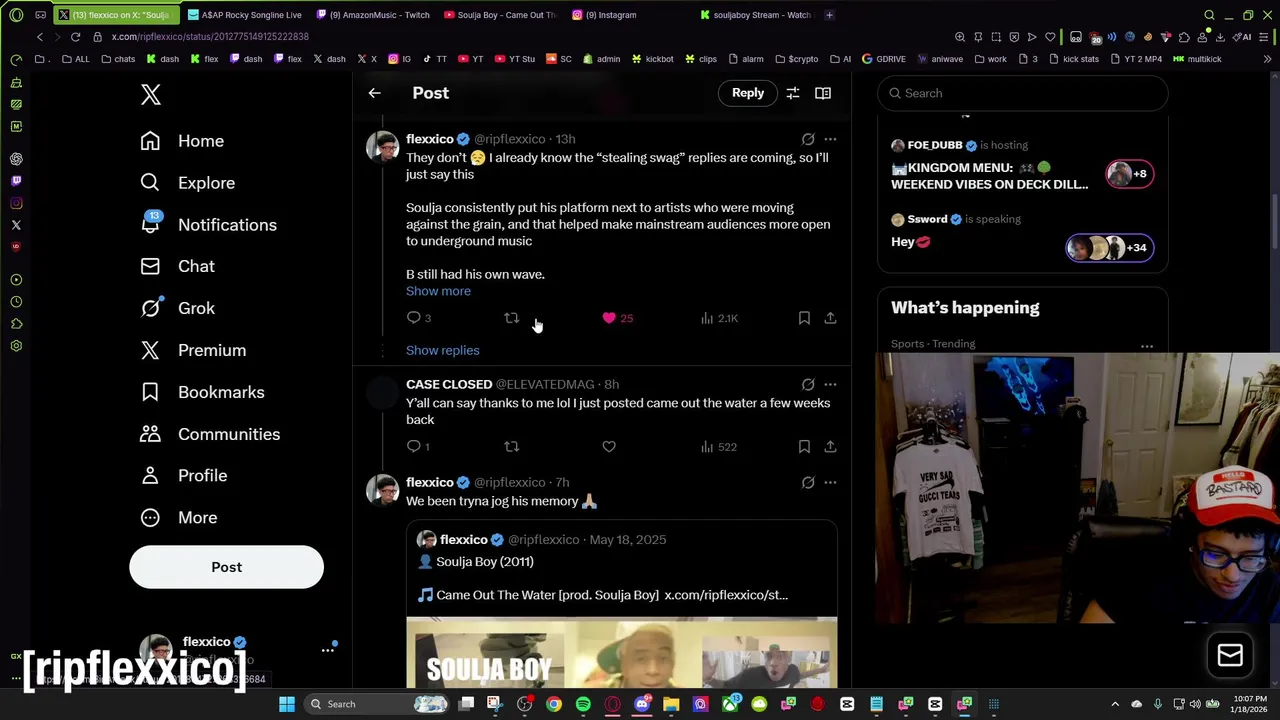This screenshot has height=720, width=1280.
Task: Open Premium in X sidebar
Action: tap(193, 350)
